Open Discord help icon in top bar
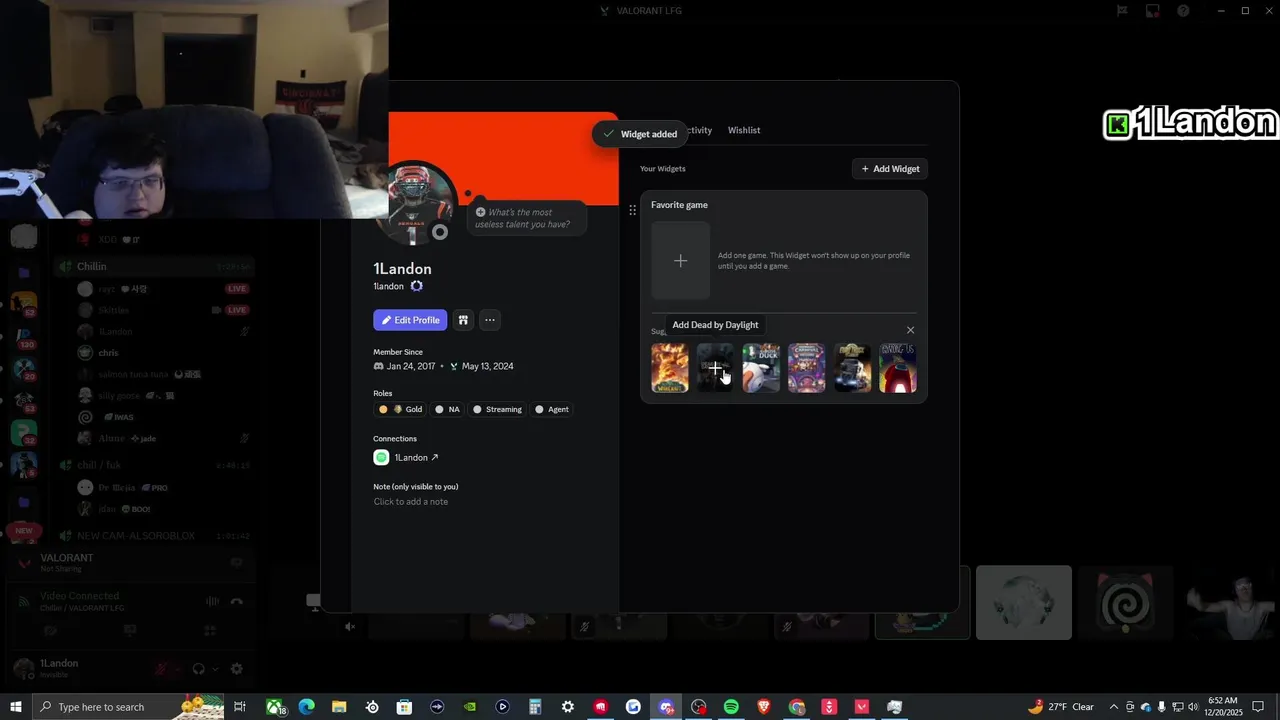 pos(1184,11)
